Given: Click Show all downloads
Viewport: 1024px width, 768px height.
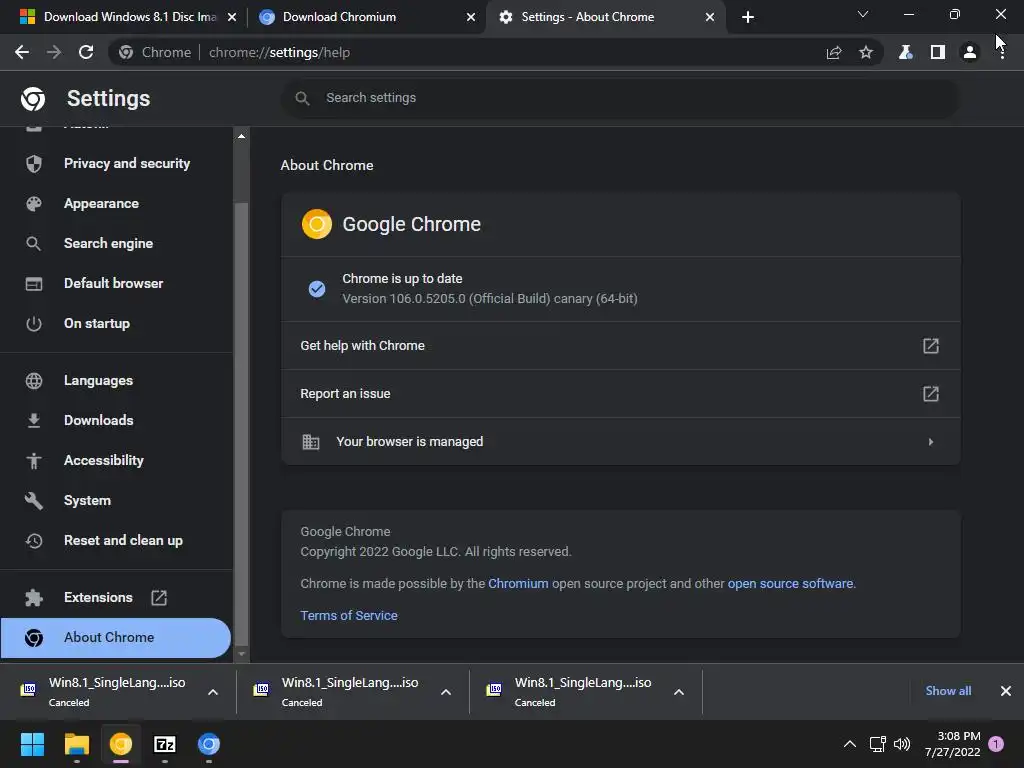Looking at the screenshot, I should pos(948,691).
